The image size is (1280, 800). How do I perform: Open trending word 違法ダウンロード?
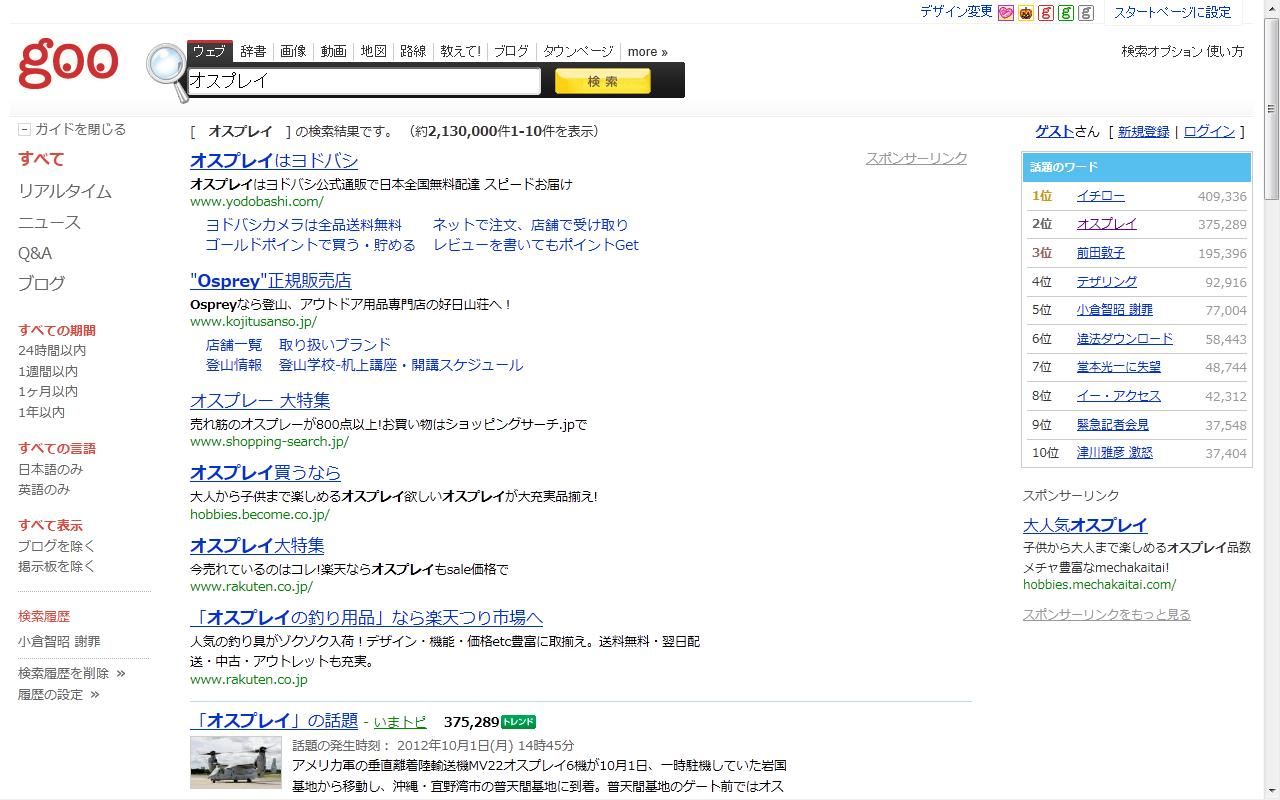[x=1124, y=339]
